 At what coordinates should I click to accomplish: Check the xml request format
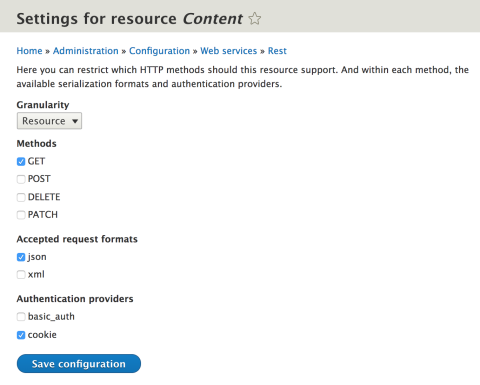21,275
